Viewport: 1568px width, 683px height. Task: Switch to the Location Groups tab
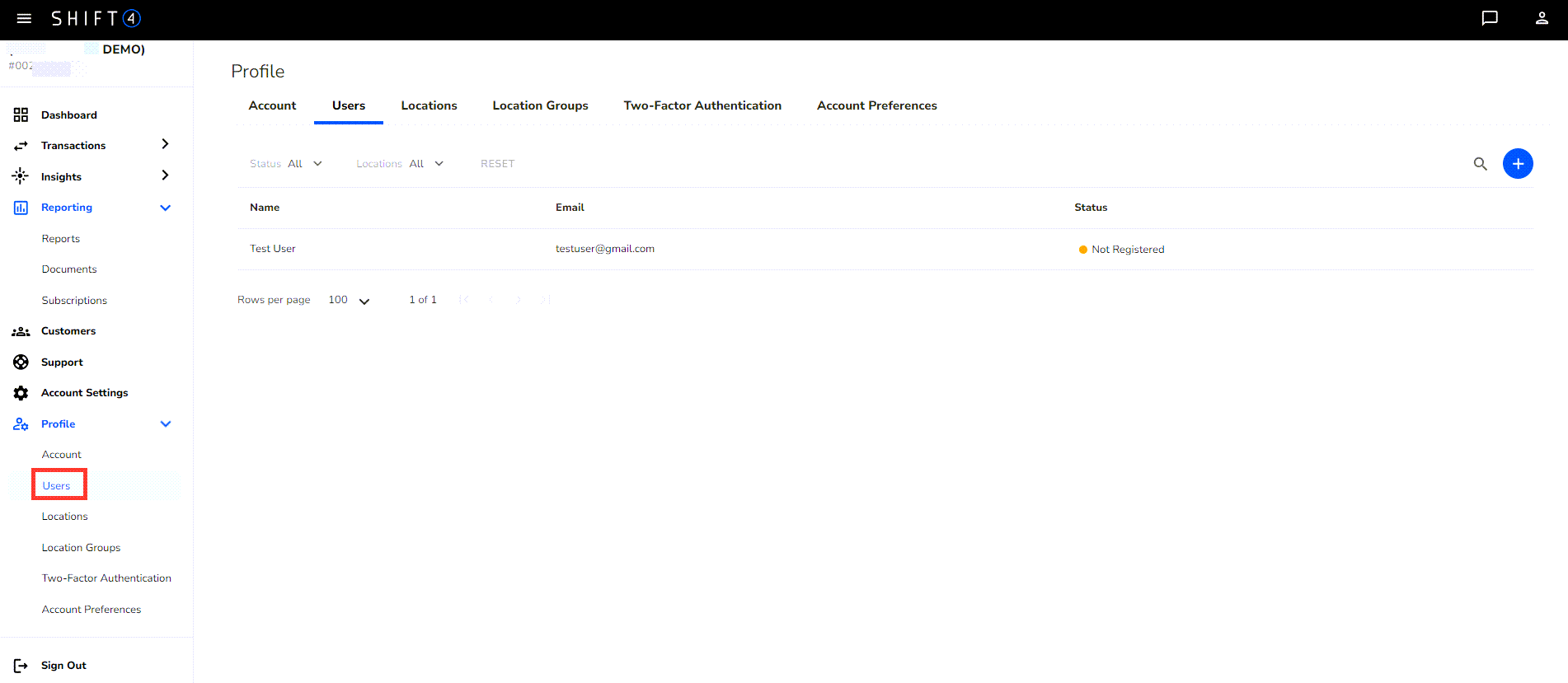click(x=540, y=105)
